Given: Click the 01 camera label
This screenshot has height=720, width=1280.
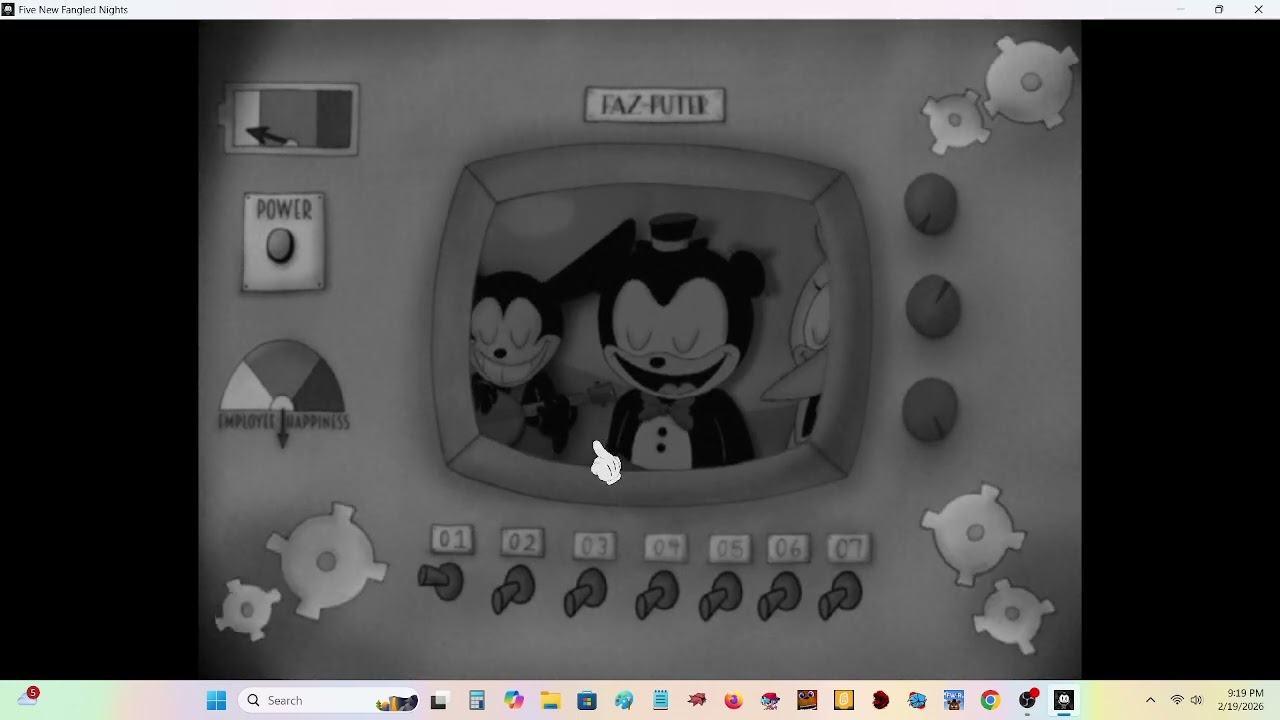Looking at the screenshot, I should (452, 540).
